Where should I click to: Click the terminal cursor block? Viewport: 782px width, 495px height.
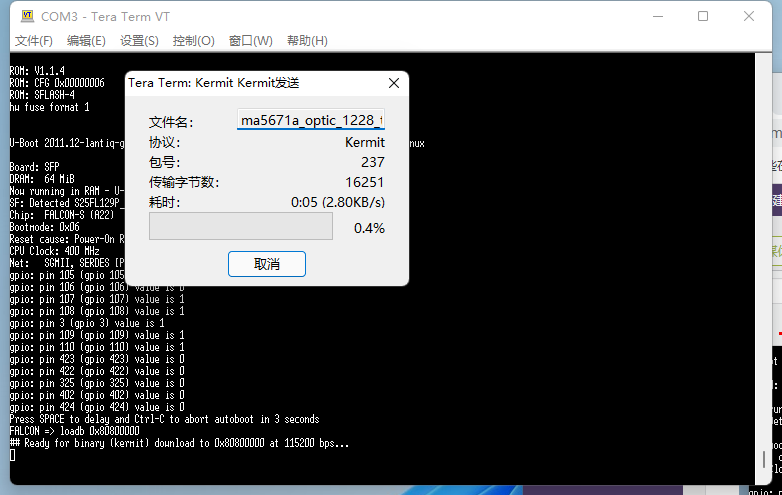tap(12, 455)
